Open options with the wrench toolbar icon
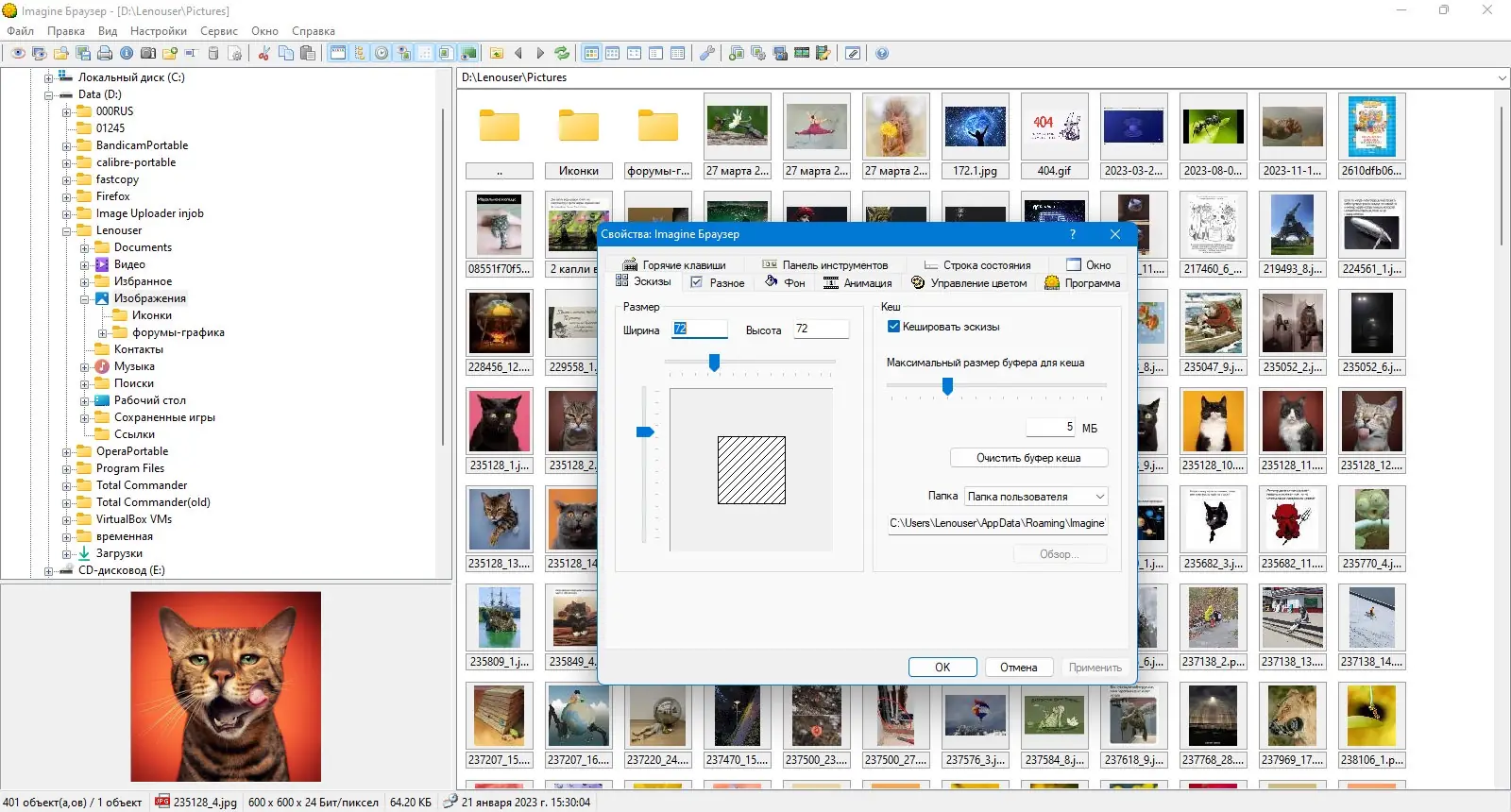 click(706, 54)
